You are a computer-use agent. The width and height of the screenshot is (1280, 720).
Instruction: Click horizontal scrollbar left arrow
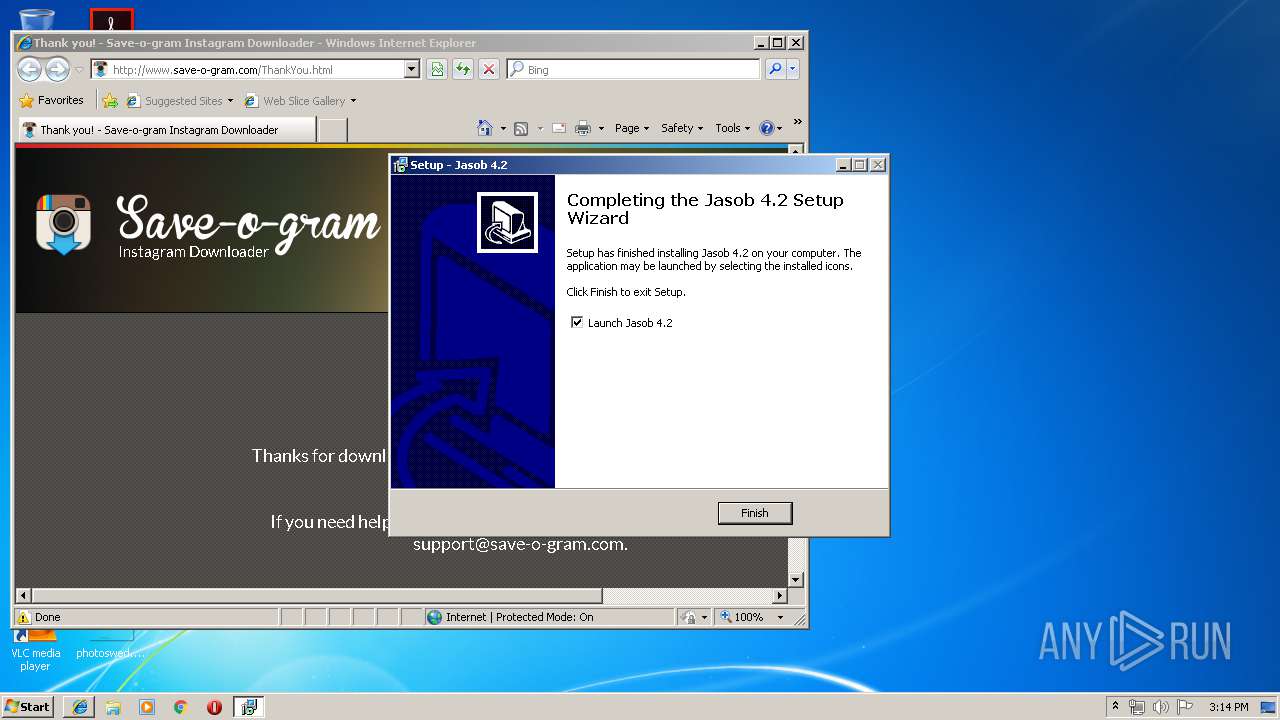coord(24,596)
